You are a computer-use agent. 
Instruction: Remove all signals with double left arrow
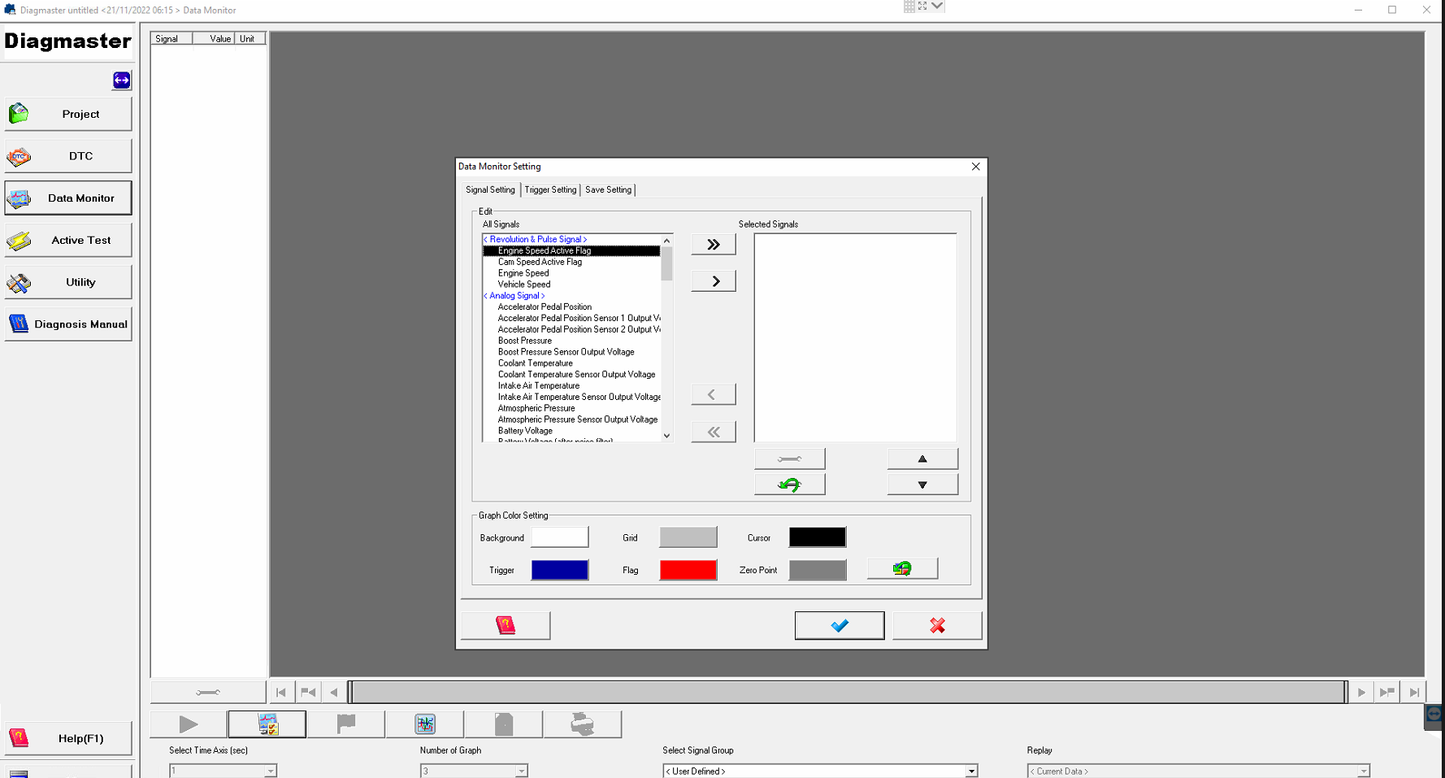coord(714,432)
